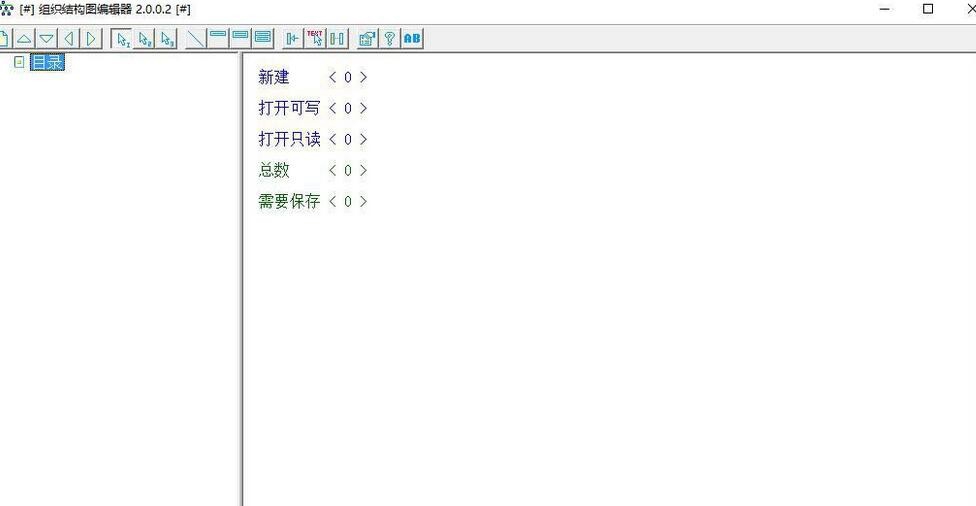Click the down triangle toolbar button
Screen dimensions: 976x506
coord(47,39)
